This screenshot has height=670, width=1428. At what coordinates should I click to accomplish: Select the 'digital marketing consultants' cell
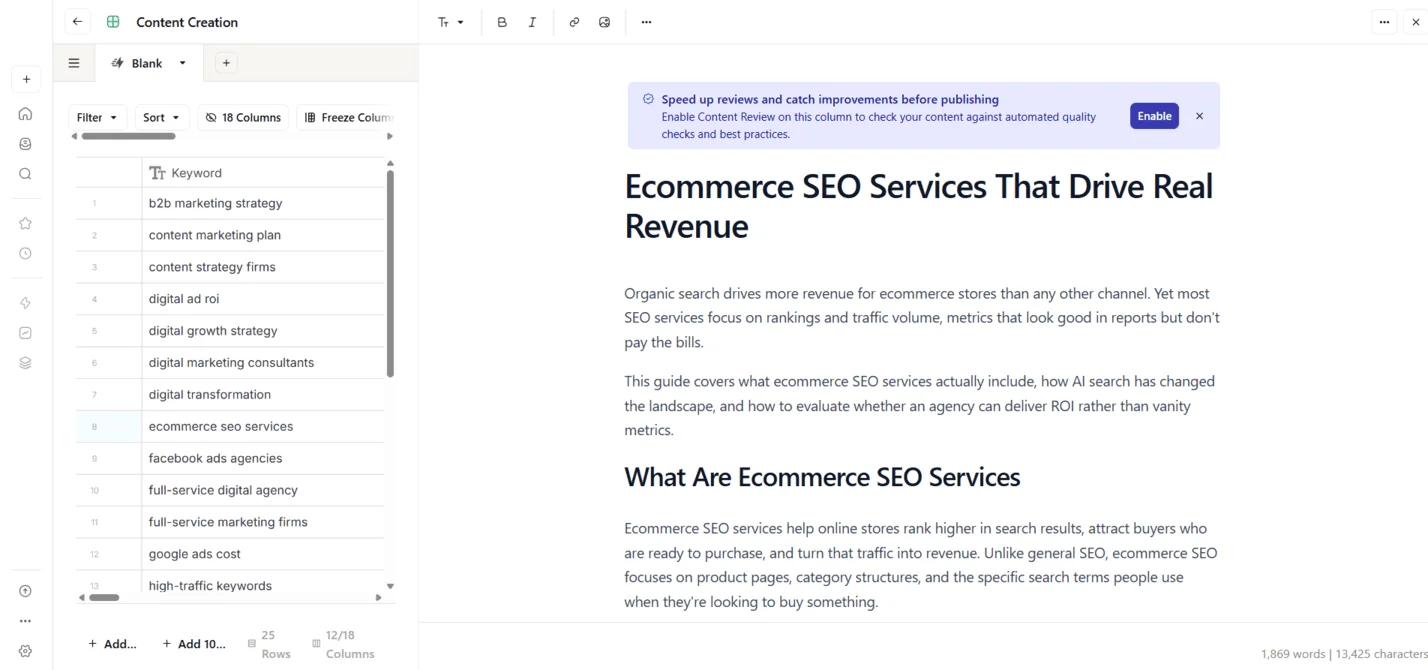263,363
